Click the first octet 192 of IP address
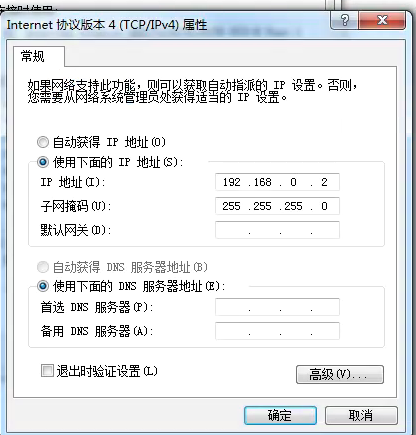The image size is (416, 435). [231, 182]
